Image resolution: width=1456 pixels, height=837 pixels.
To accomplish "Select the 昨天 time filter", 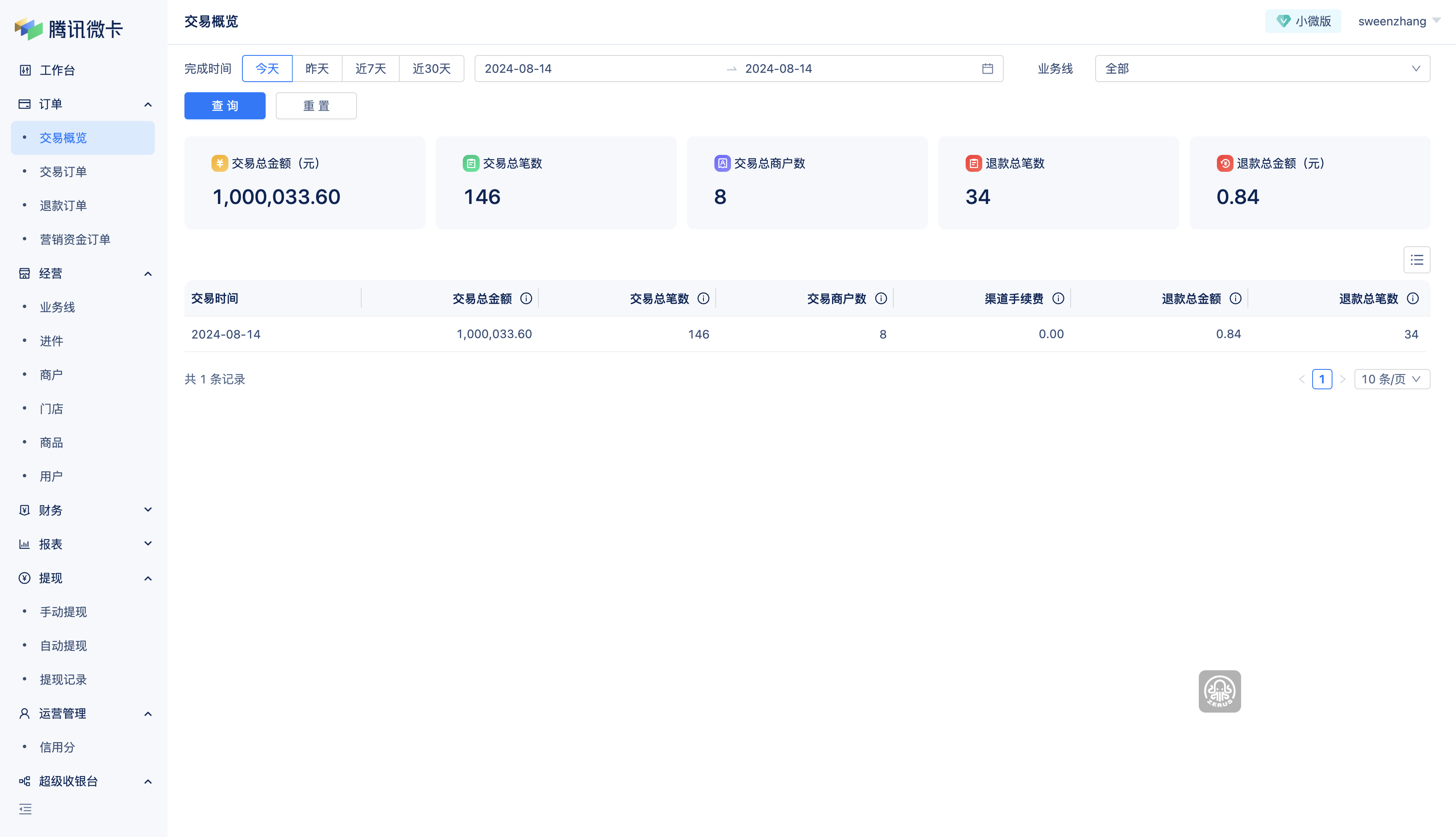I will (x=317, y=69).
